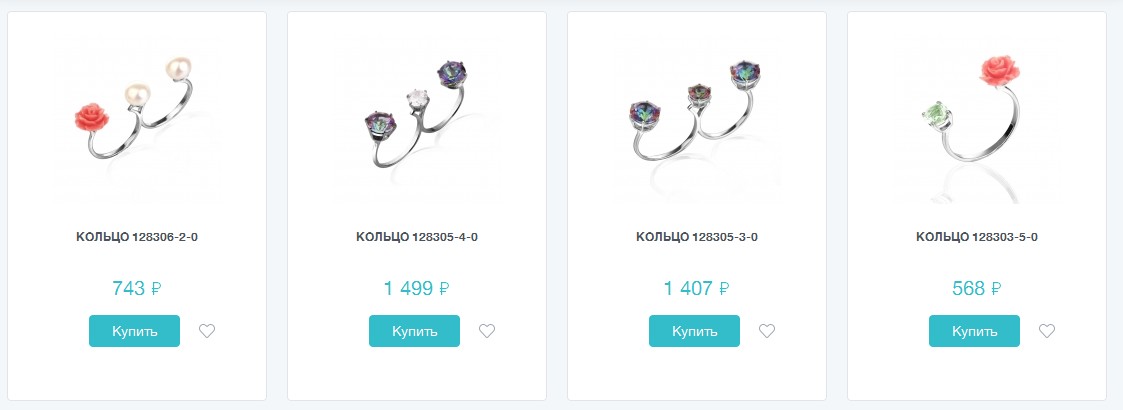This screenshot has height=410, width=1123.
Task: Click photo of green stone and rose ring
Action: [977, 115]
